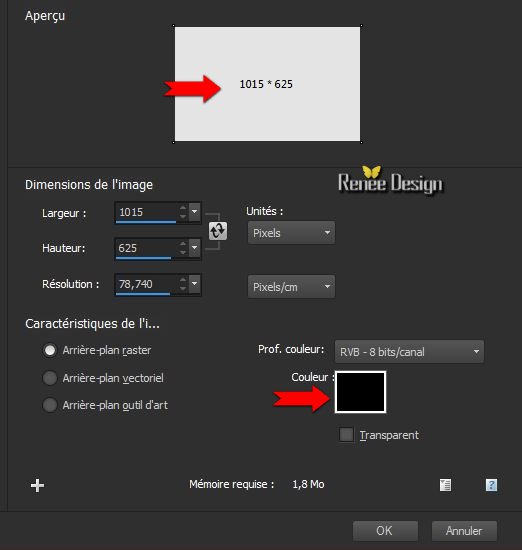Decrease Hauteur value with down arrow
Image resolution: width=522 pixels, height=550 pixels.
pyautogui.click(x=183, y=253)
